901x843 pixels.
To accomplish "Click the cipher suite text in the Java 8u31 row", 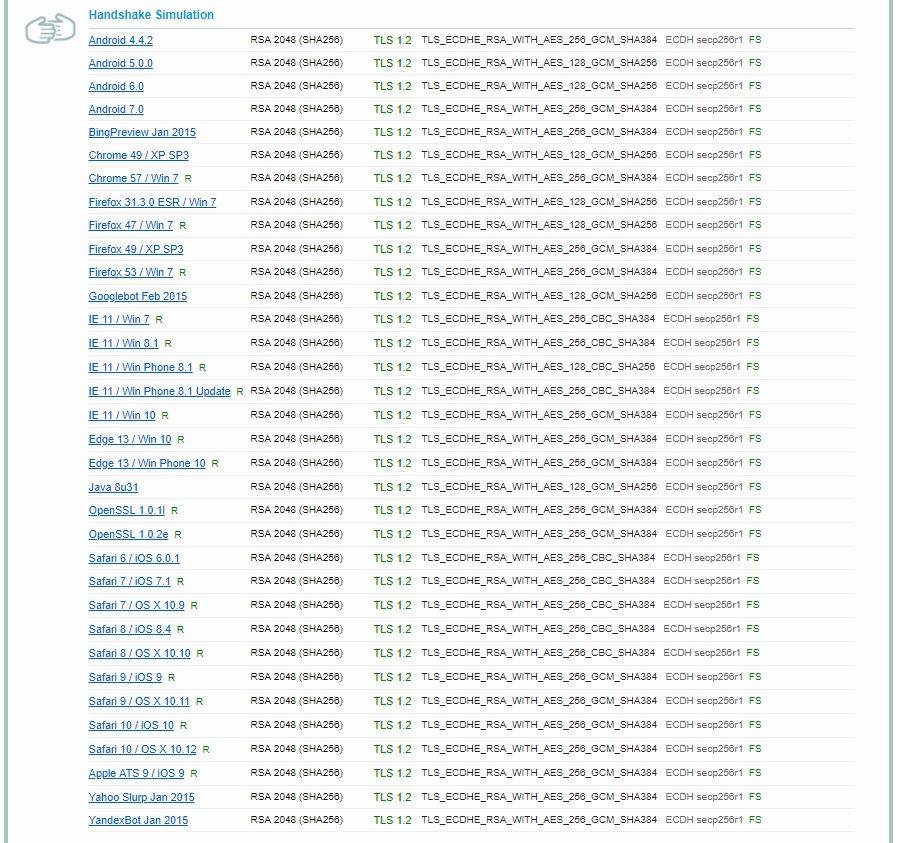I will click(539, 487).
